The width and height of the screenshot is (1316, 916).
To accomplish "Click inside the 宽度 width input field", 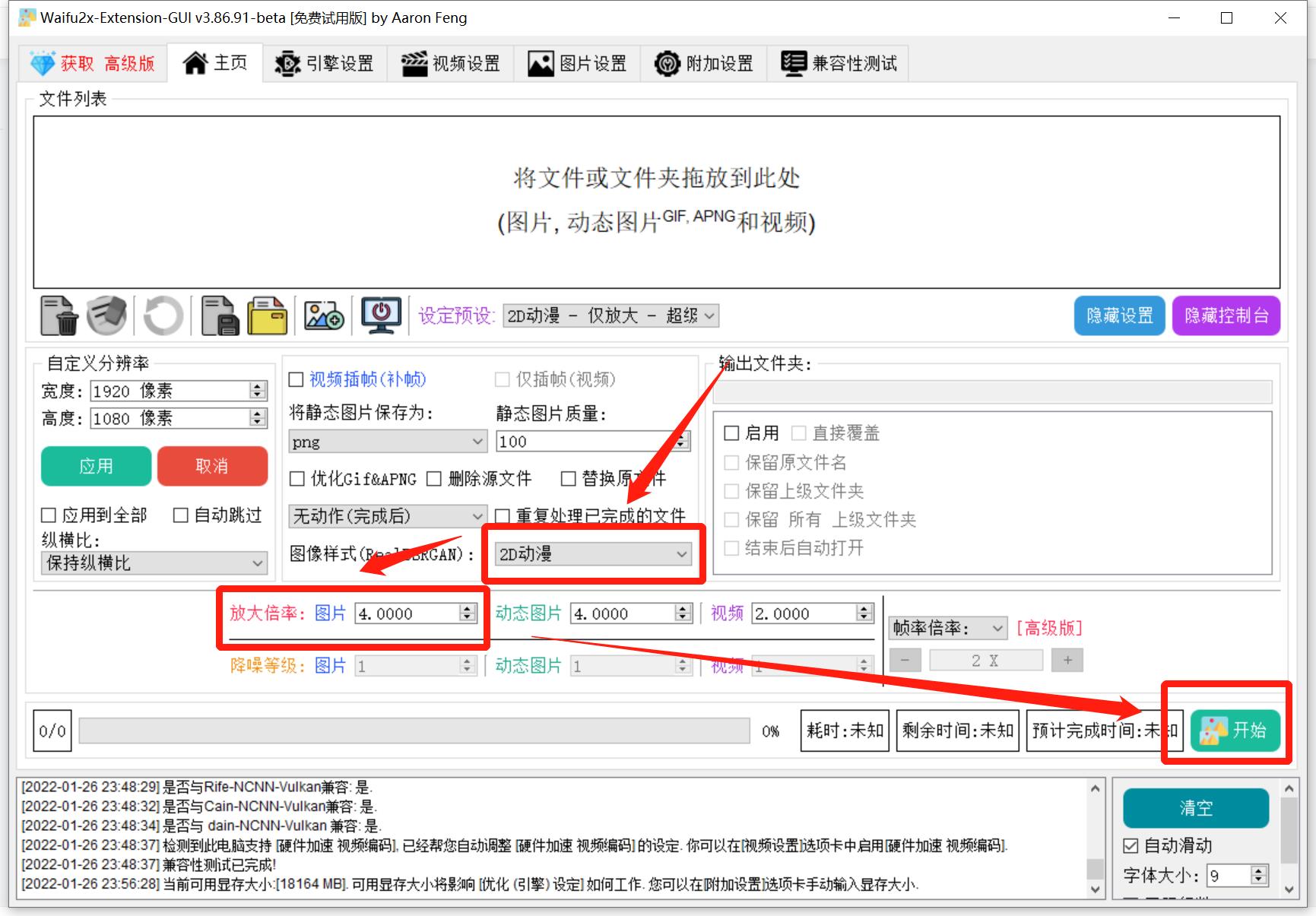I will (x=160, y=391).
